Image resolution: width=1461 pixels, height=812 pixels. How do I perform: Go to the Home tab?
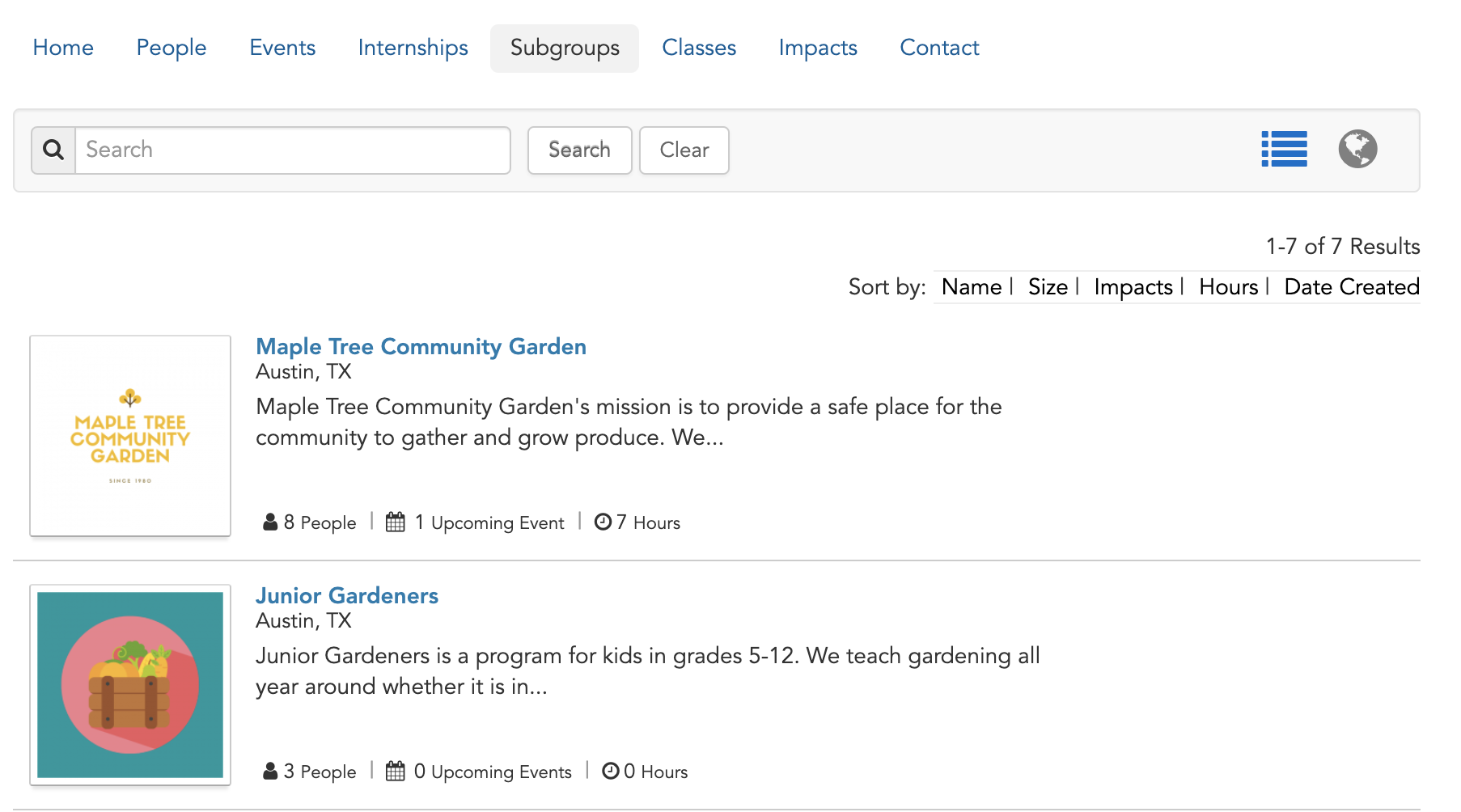63,48
